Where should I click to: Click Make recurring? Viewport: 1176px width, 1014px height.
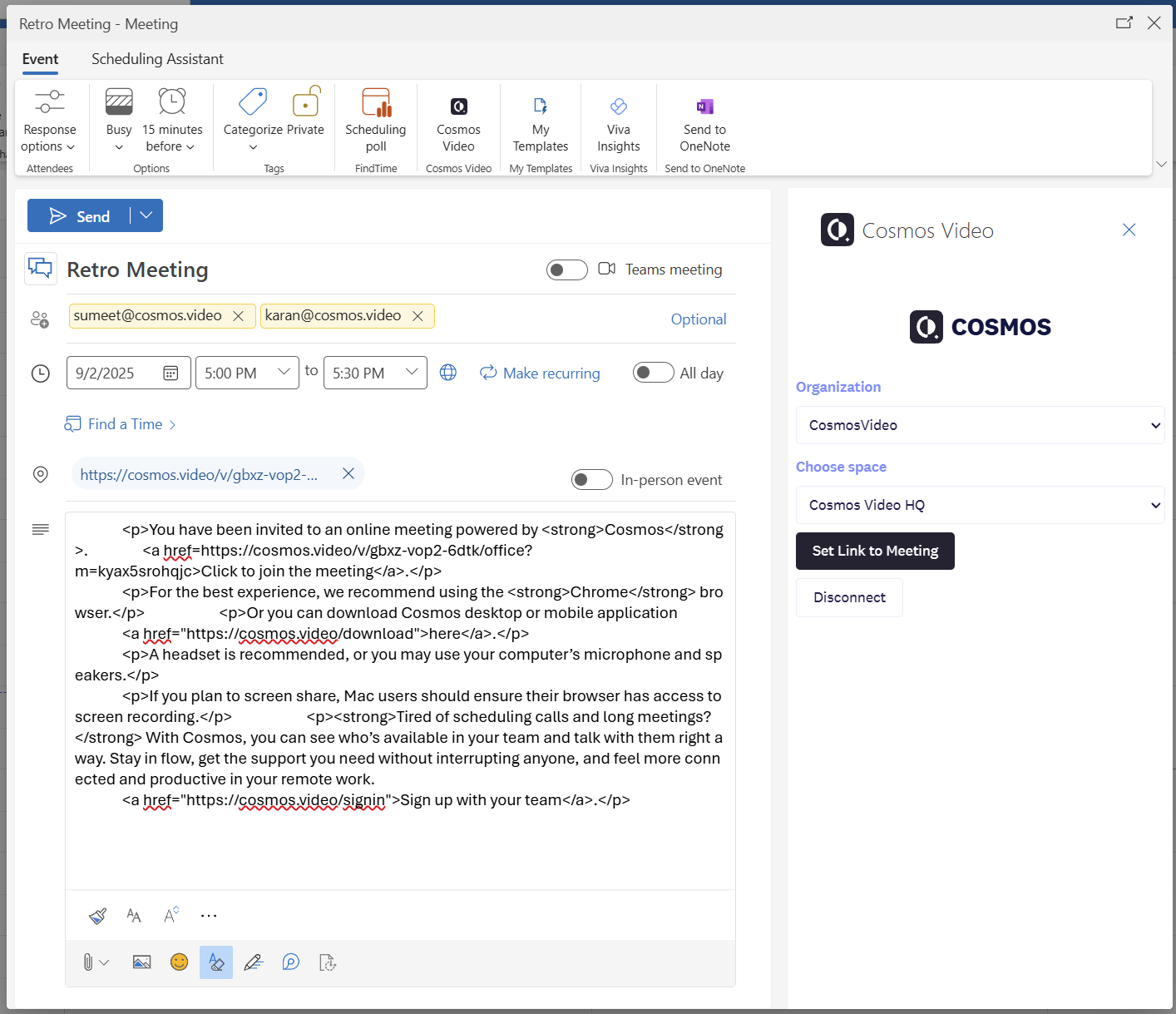pyautogui.click(x=540, y=373)
